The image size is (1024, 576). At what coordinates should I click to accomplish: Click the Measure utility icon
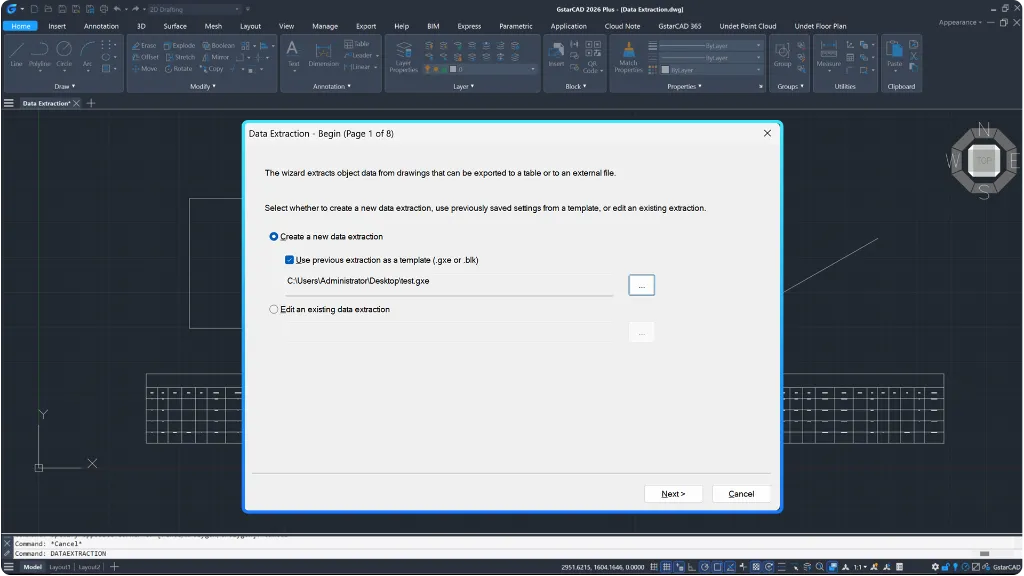(x=828, y=54)
